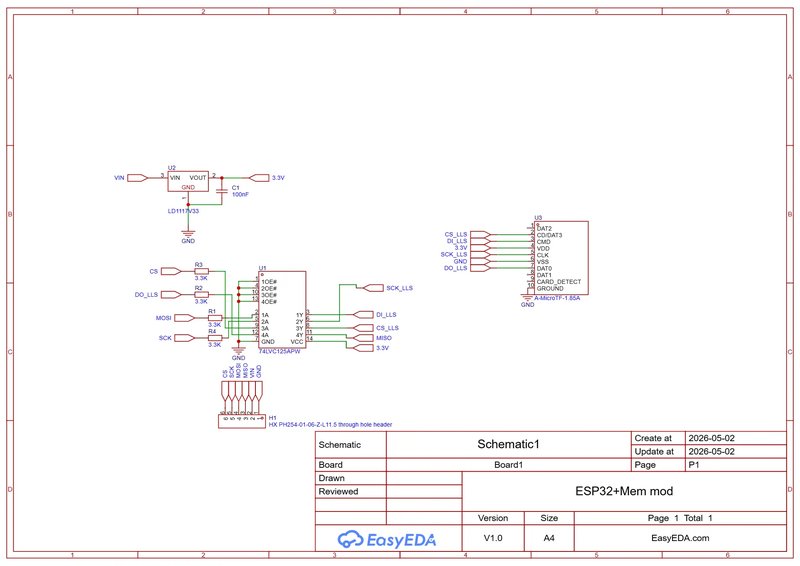Click the Drawn field label
The width and height of the screenshot is (800, 566).
pos(332,478)
